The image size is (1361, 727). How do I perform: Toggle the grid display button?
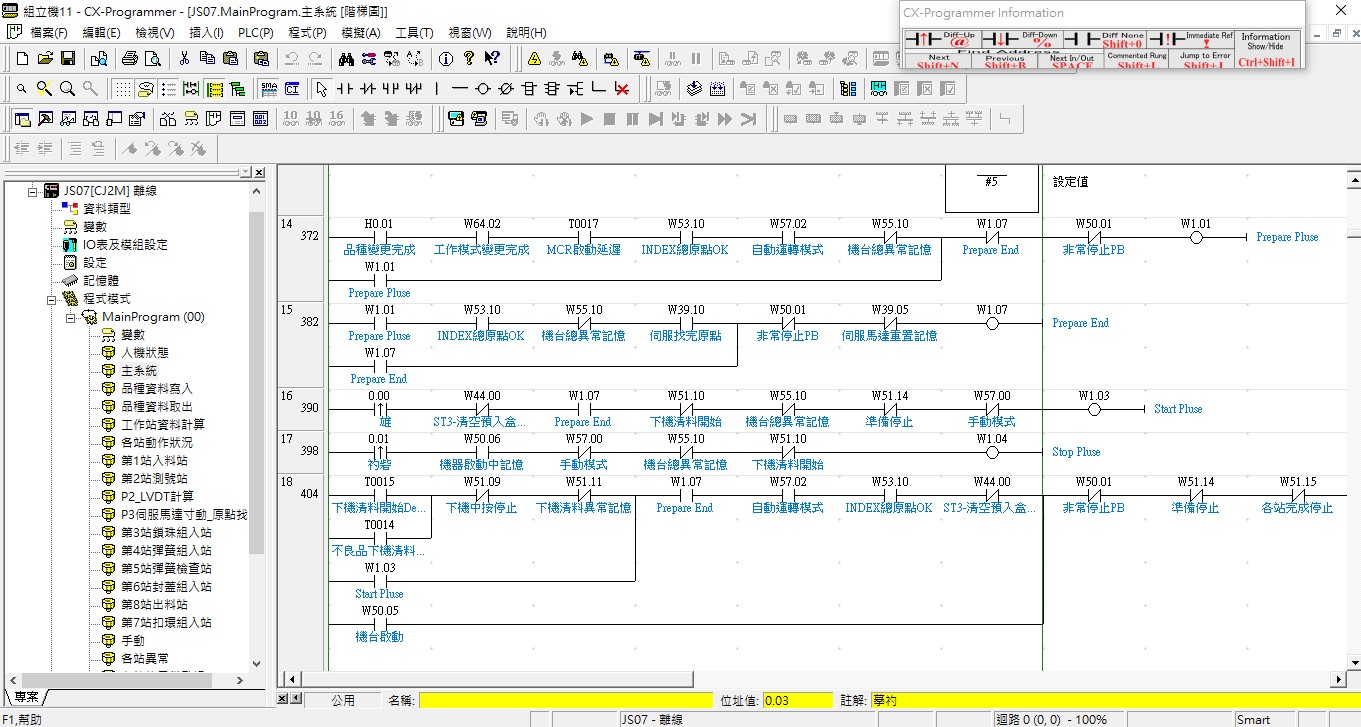point(122,89)
